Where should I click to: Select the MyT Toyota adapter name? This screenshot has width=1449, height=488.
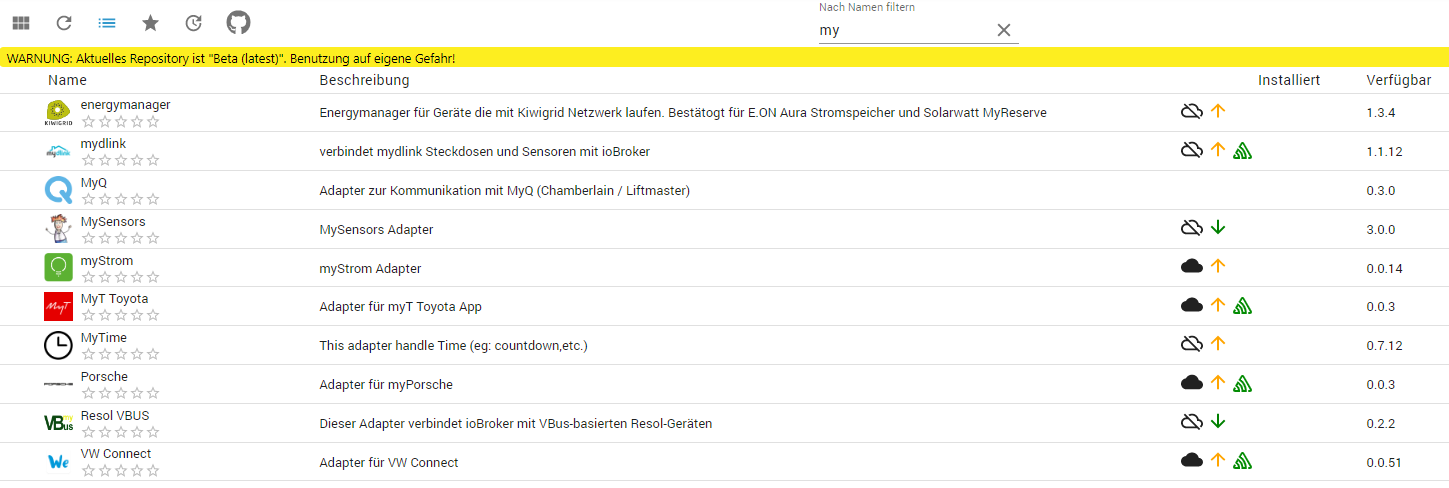point(114,298)
